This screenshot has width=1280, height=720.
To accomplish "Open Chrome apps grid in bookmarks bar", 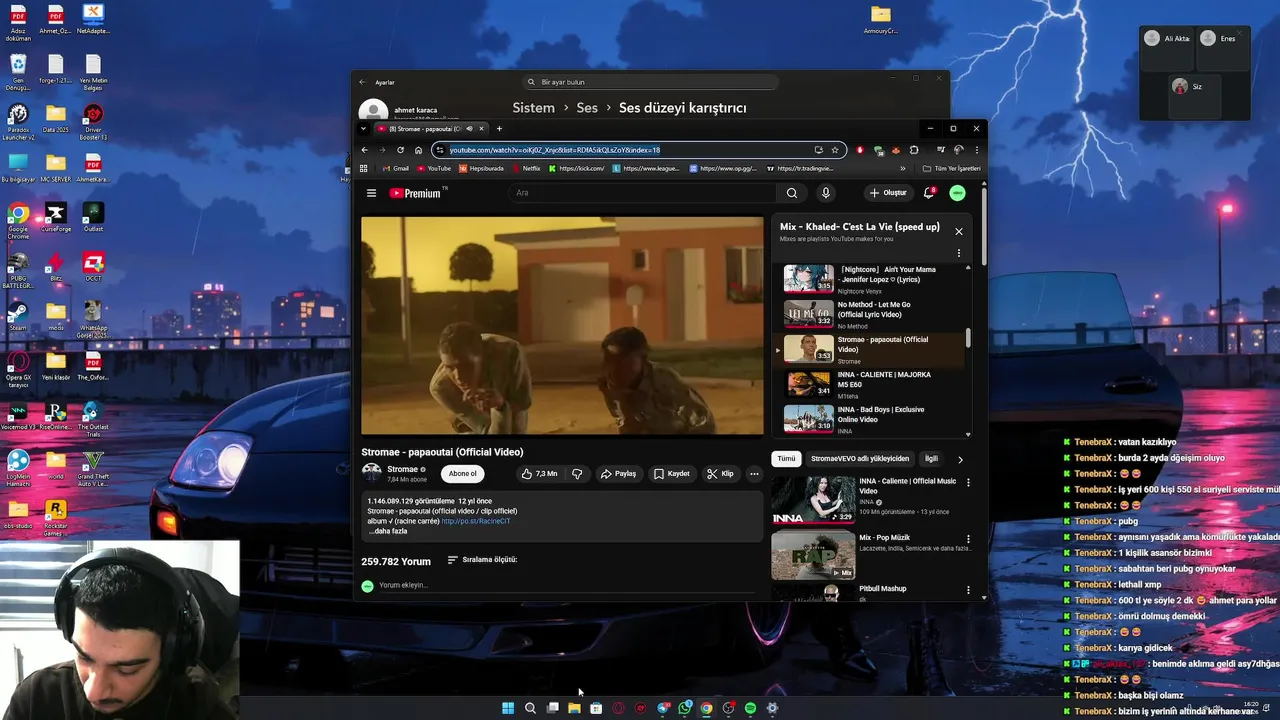I will click(x=364, y=168).
